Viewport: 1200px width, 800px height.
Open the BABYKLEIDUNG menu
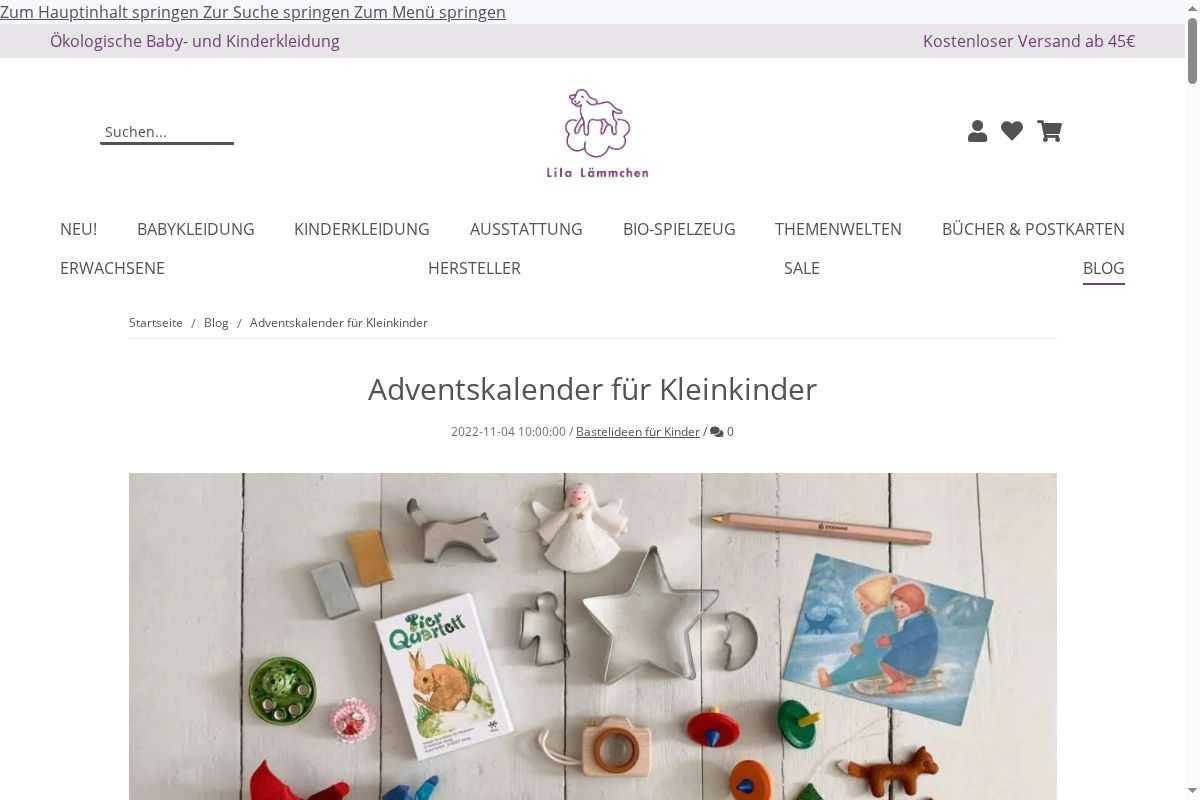(196, 229)
